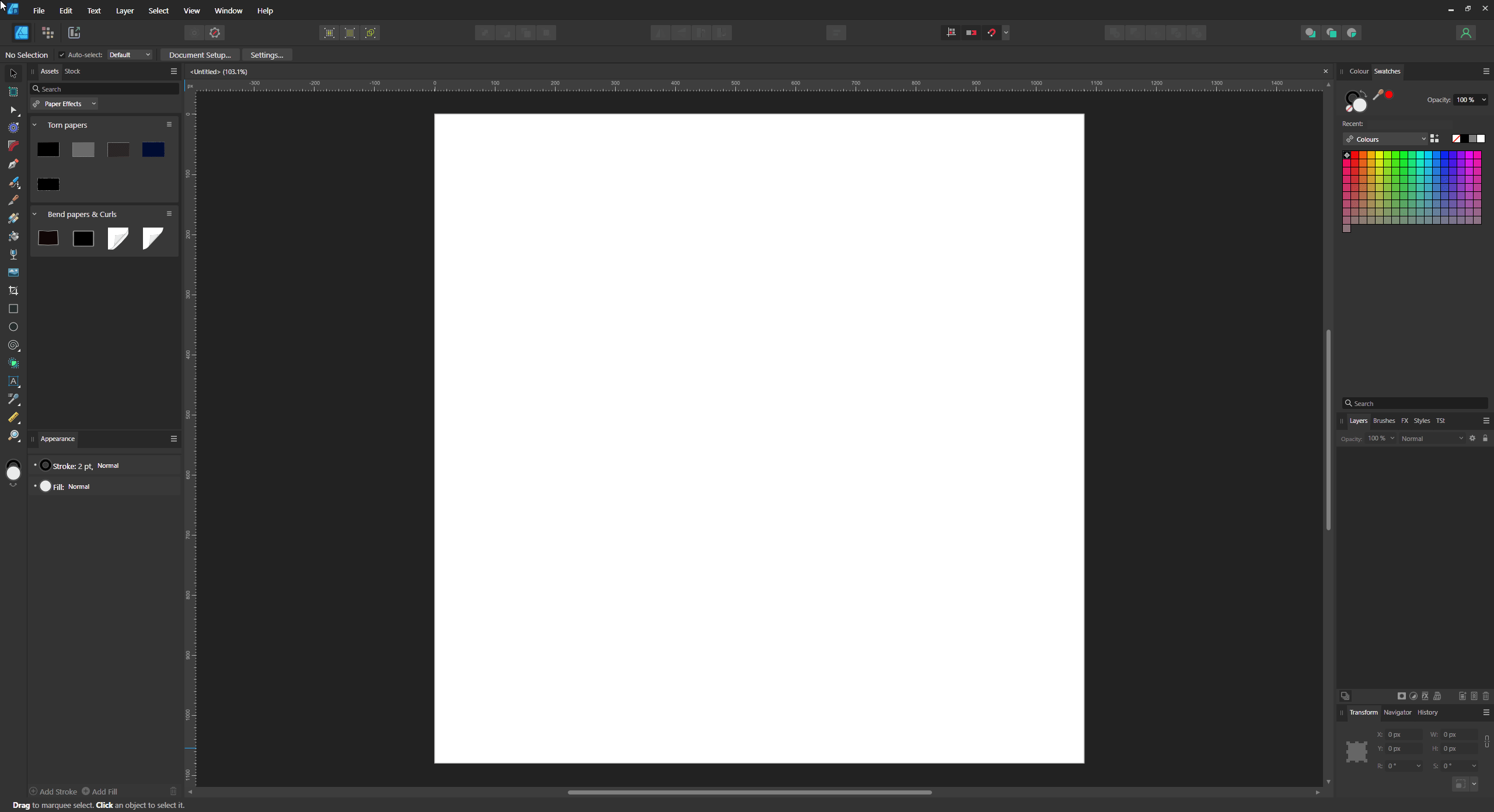Switch to the Colour tab

pyautogui.click(x=1359, y=71)
